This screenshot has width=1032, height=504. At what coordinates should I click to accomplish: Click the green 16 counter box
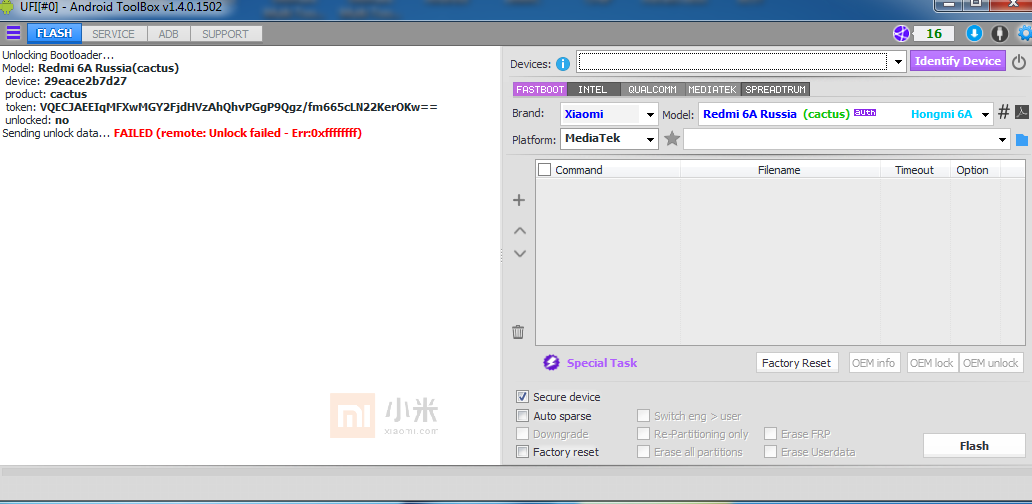click(x=934, y=34)
